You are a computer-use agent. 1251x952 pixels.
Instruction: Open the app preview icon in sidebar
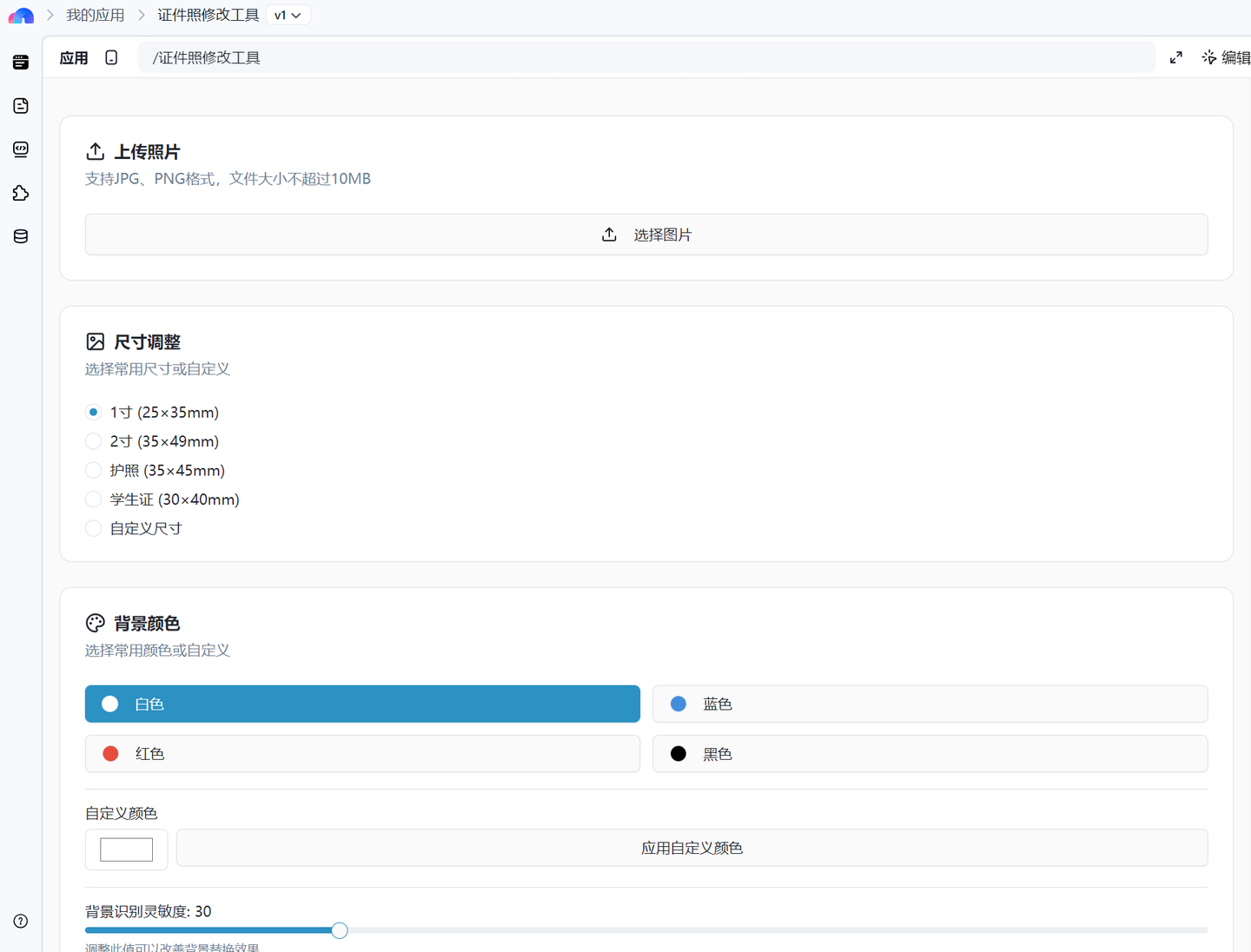click(x=21, y=63)
